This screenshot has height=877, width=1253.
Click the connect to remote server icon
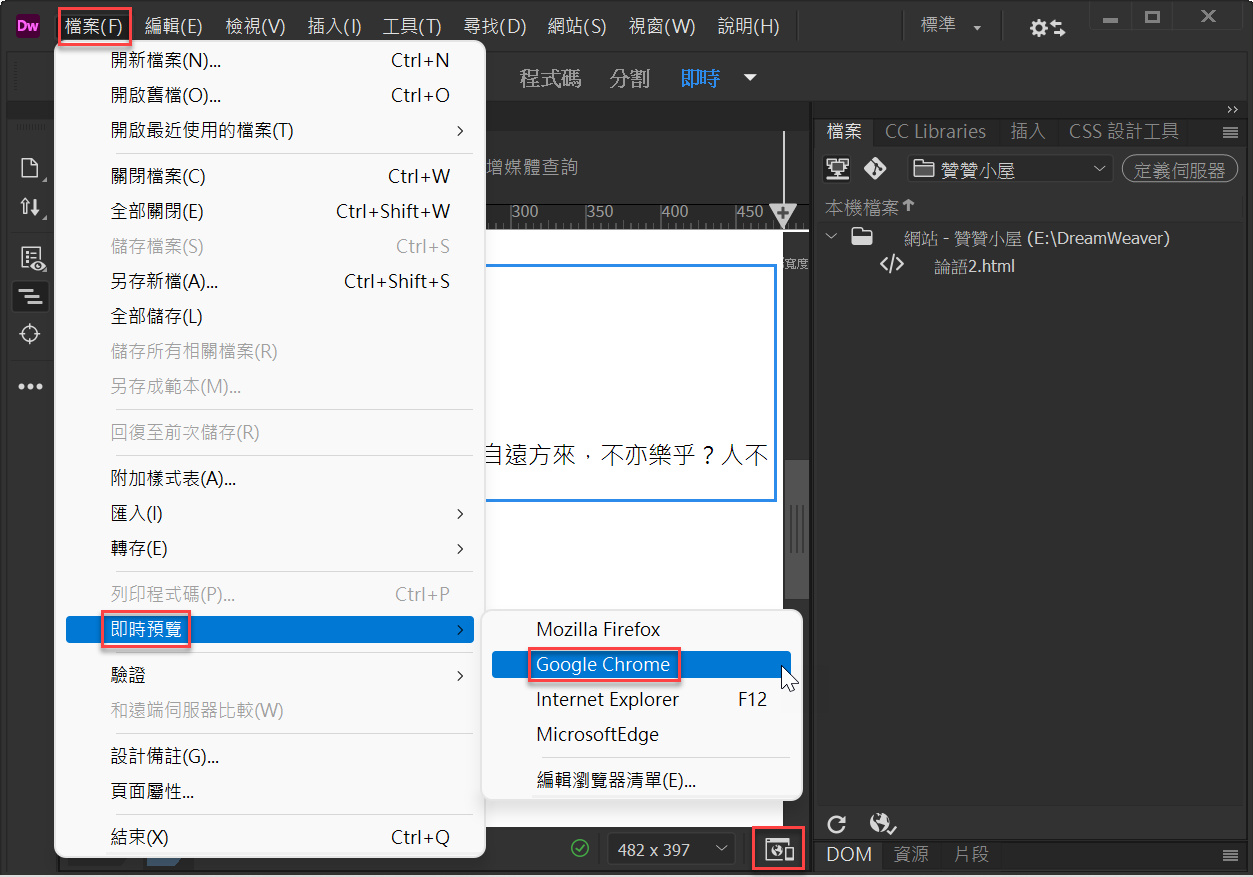837,169
